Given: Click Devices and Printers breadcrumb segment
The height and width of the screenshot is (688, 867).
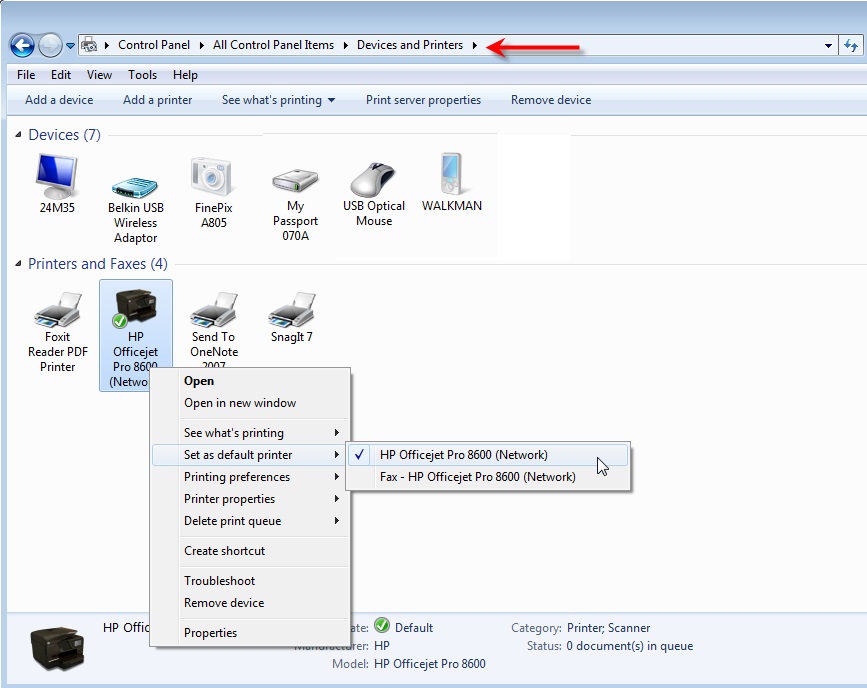Looking at the screenshot, I should 410,45.
